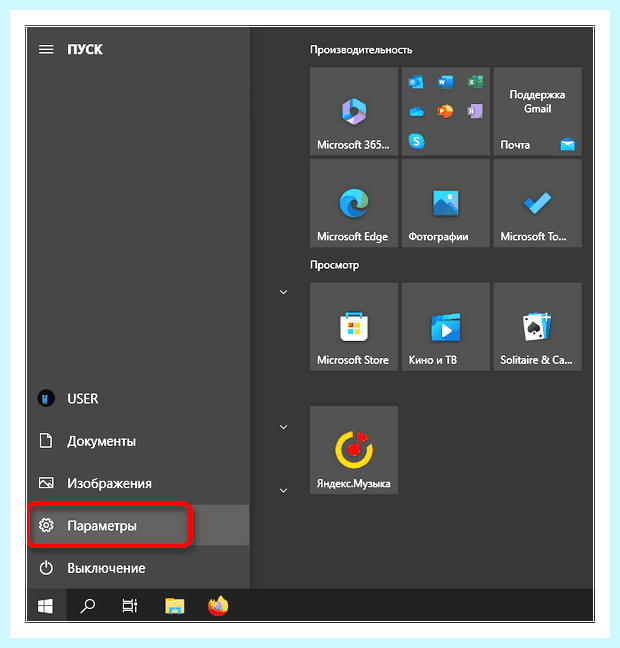Open the Фотографии tile
Image resolution: width=620 pixels, height=648 pixels.
tap(446, 203)
